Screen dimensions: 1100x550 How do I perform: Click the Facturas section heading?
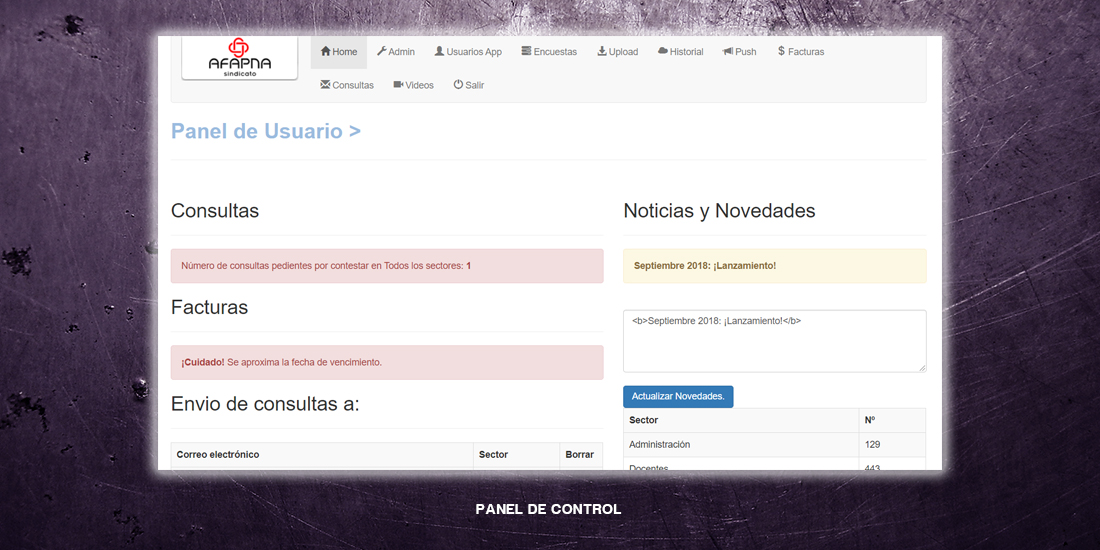coord(209,307)
